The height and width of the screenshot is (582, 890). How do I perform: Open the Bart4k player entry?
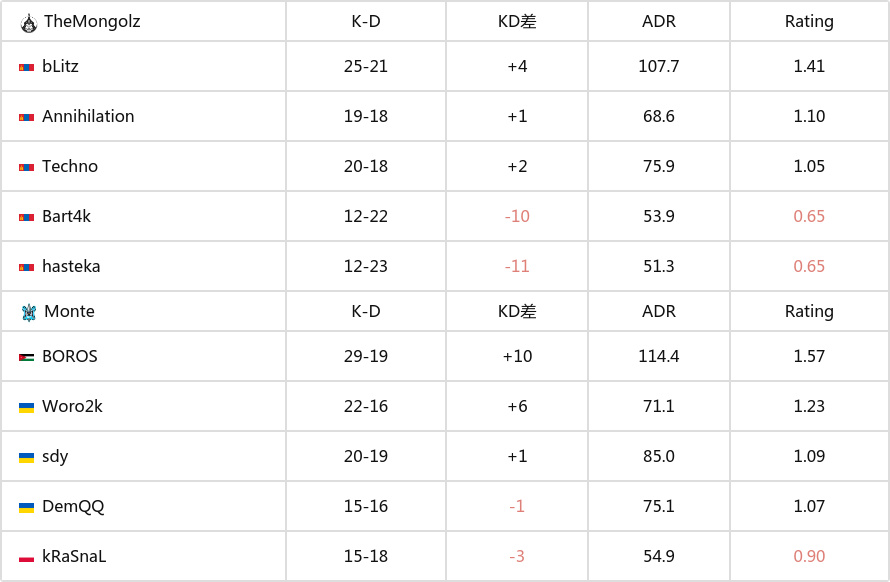coord(66,216)
